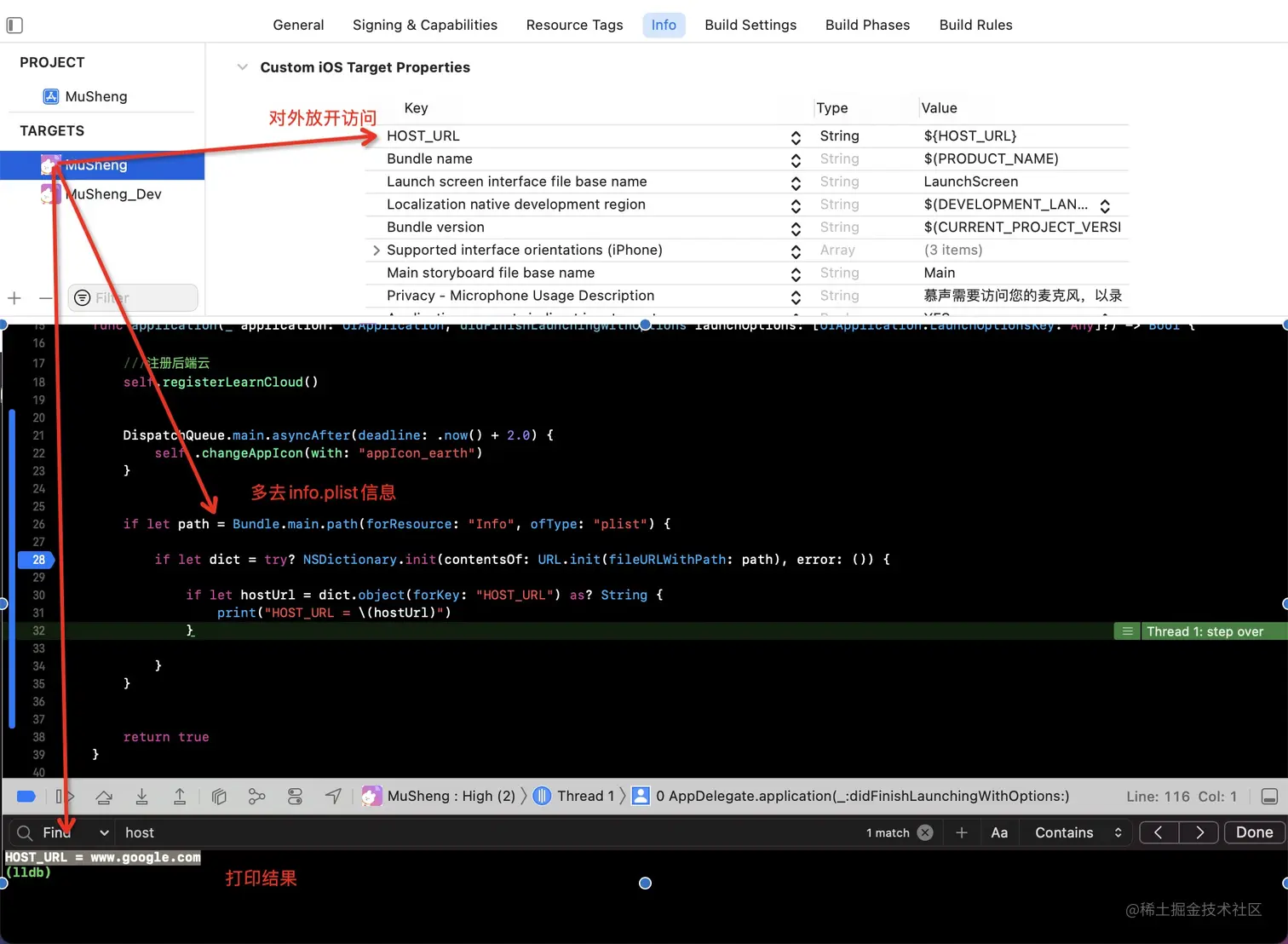1288x944 pixels.
Task: Select Thread 1 in debug jump bar
Action: point(585,797)
